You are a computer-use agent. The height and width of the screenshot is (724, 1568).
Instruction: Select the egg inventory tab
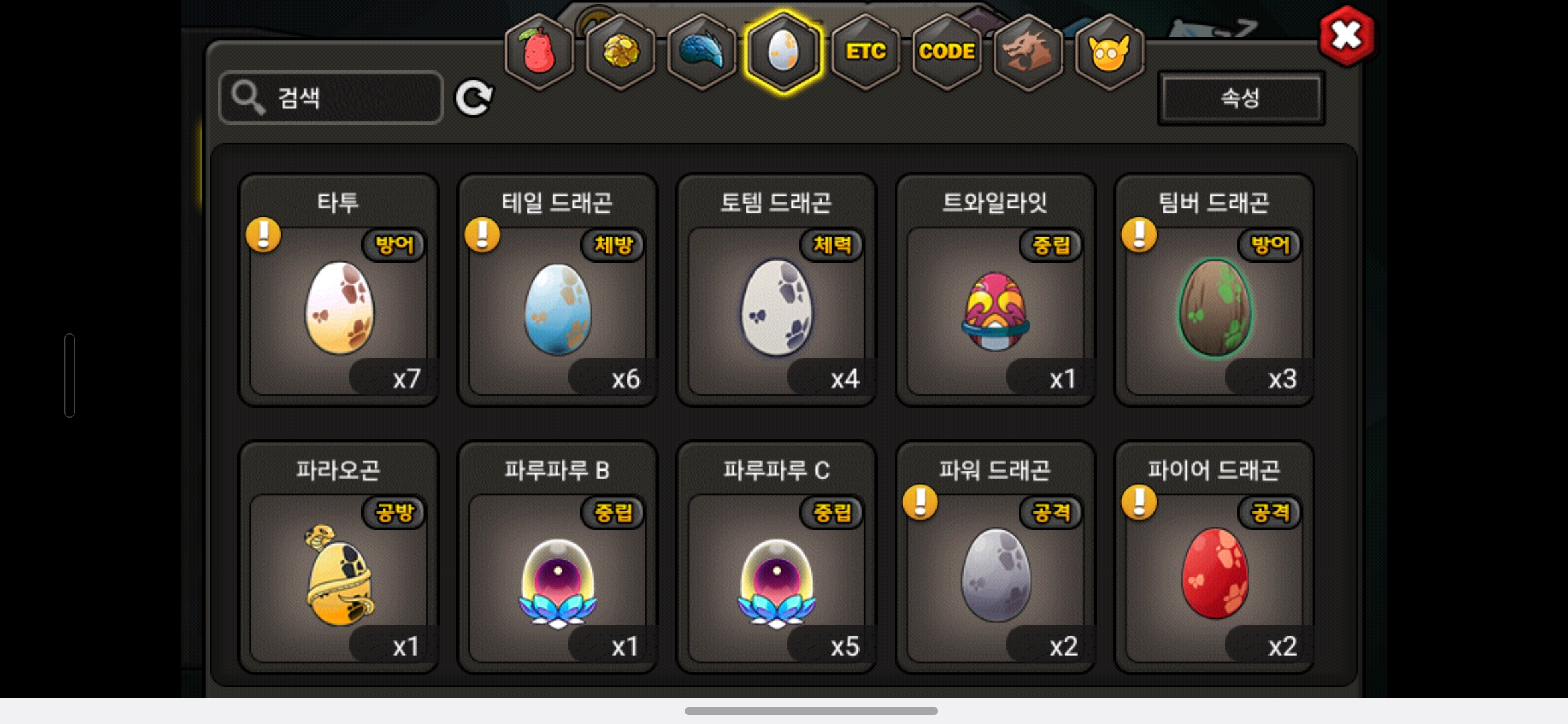click(x=783, y=52)
